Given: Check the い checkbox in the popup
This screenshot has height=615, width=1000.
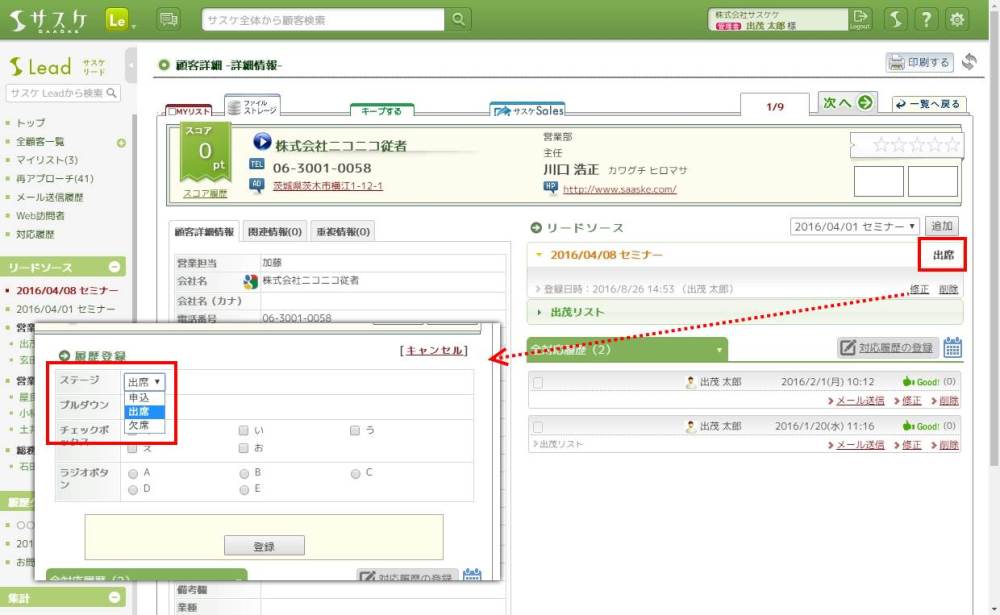Looking at the screenshot, I should tap(244, 431).
